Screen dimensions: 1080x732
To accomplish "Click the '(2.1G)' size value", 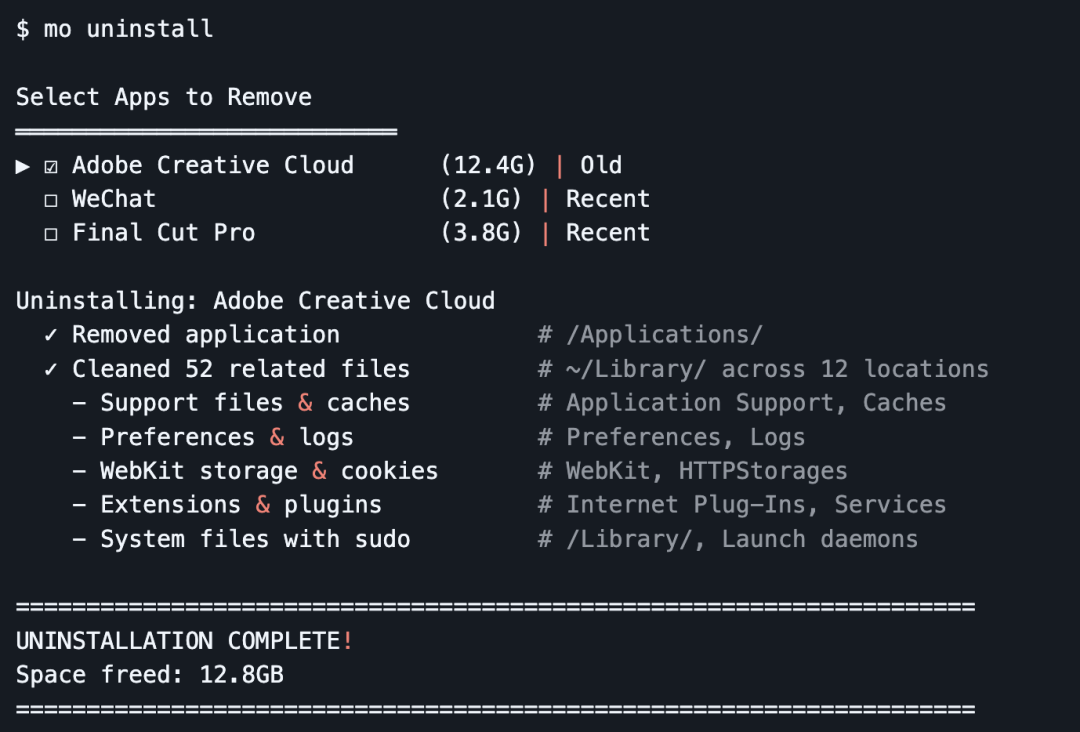I will click(x=481, y=199).
